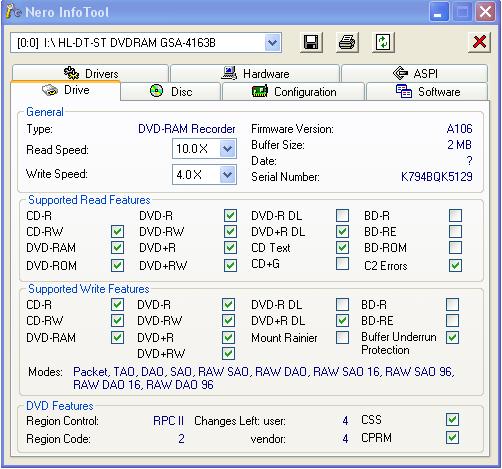
Task: Click the write modes list text
Action: point(264,378)
